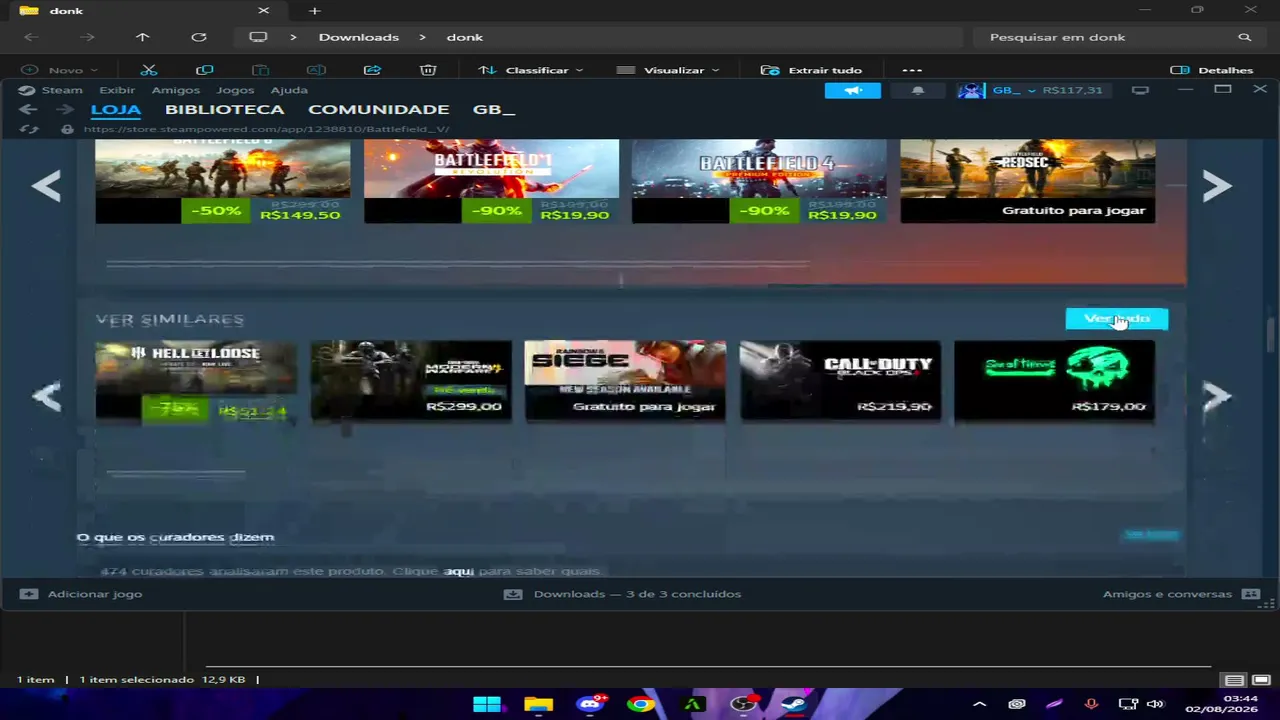This screenshot has width=1280, height=720.
Task: Open the LOJA store tab
Action: 116,109
